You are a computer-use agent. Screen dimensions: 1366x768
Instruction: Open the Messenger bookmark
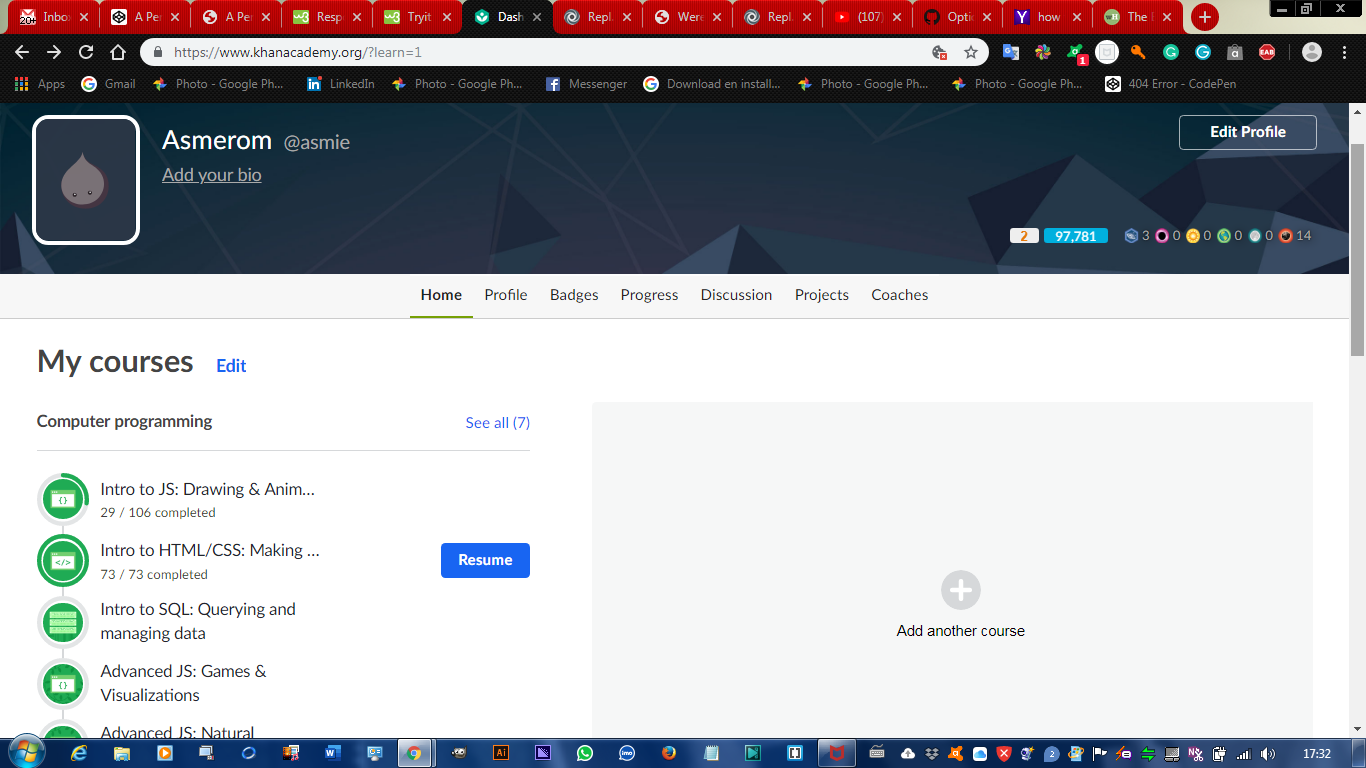click(x=586, y=84)
